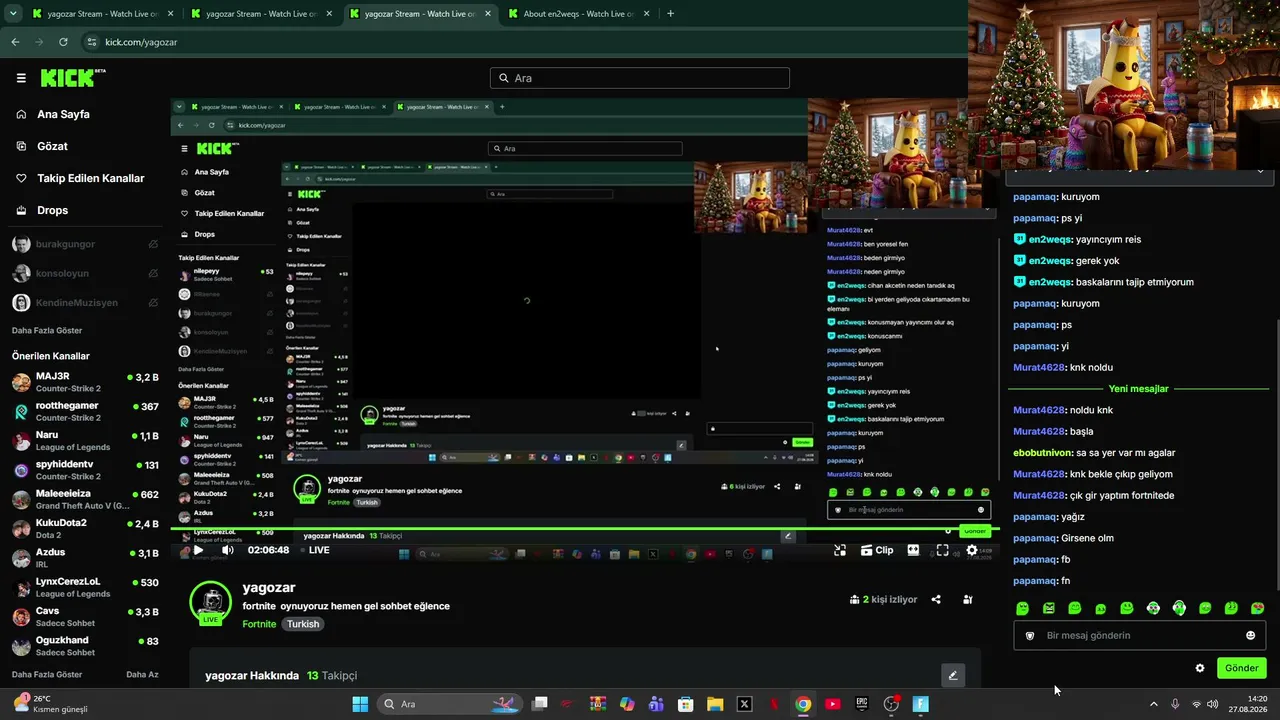1280x720 pixels.
Task: Expand recommended channels list bottom Daha Fazla Göster
Action: coord(47,674)
